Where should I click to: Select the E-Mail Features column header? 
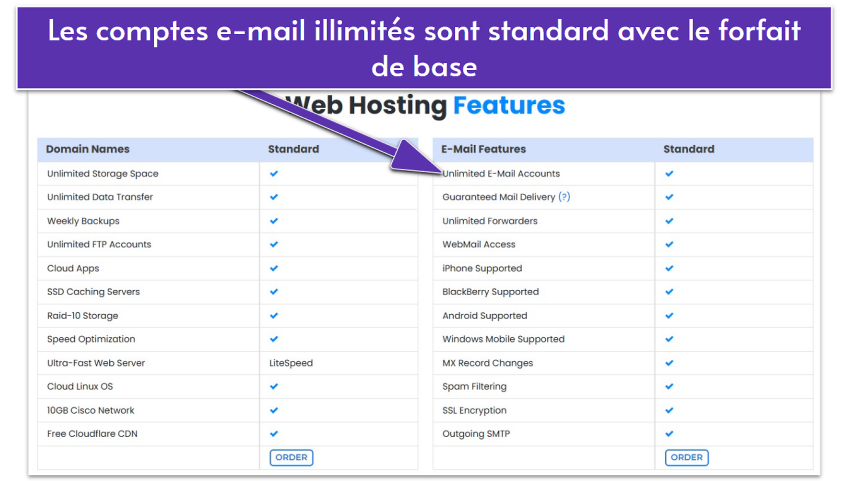(484, 149)
